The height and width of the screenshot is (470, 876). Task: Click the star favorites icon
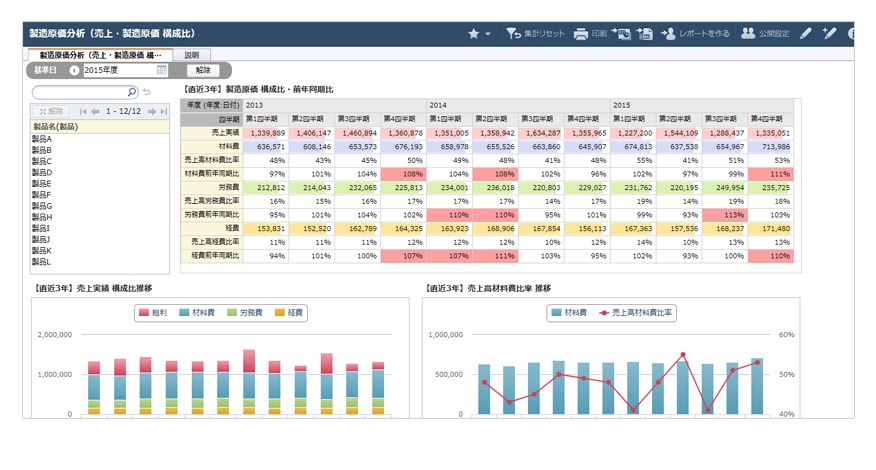pos(474,34)
